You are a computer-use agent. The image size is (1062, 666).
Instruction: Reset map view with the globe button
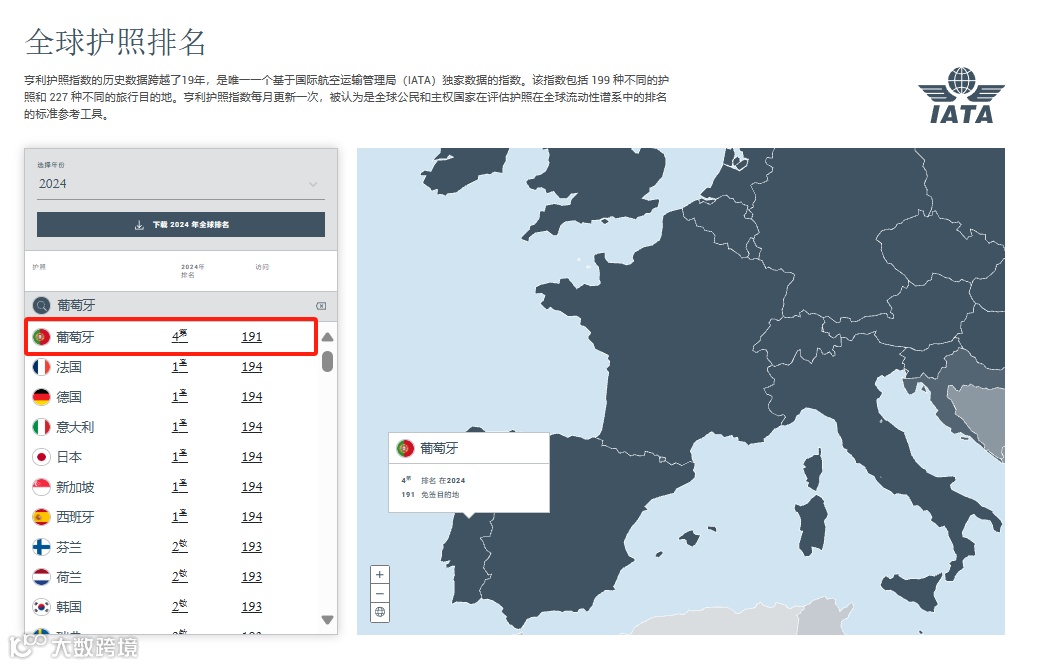(x=380, y=612)
